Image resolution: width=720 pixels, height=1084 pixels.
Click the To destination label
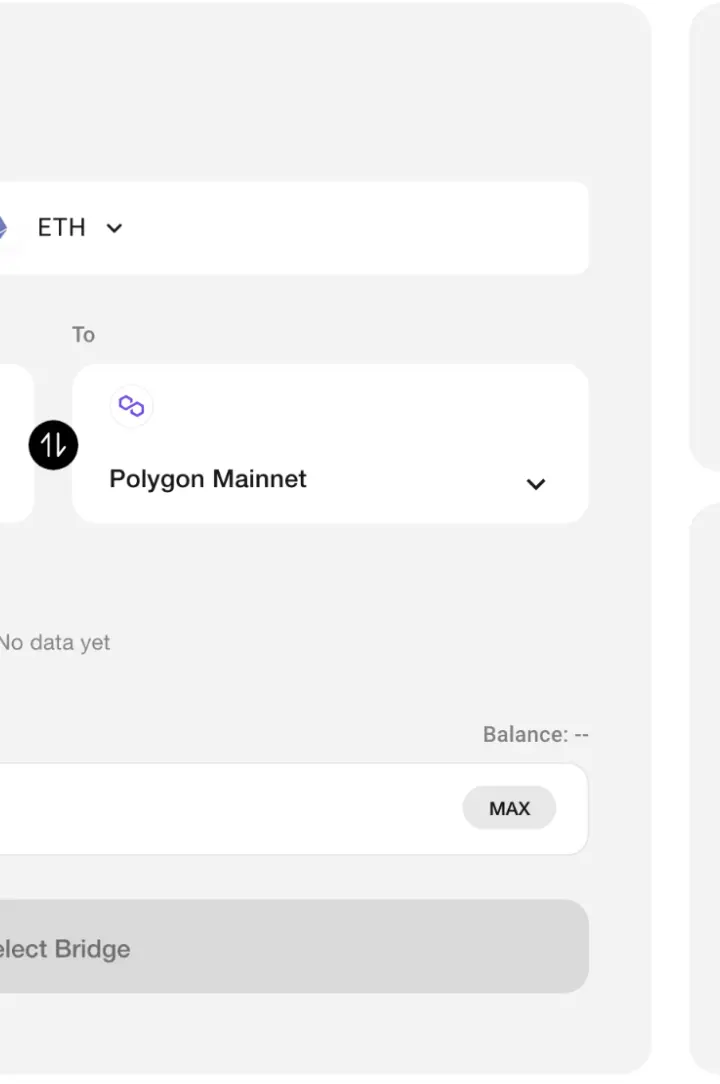point(83,335)
